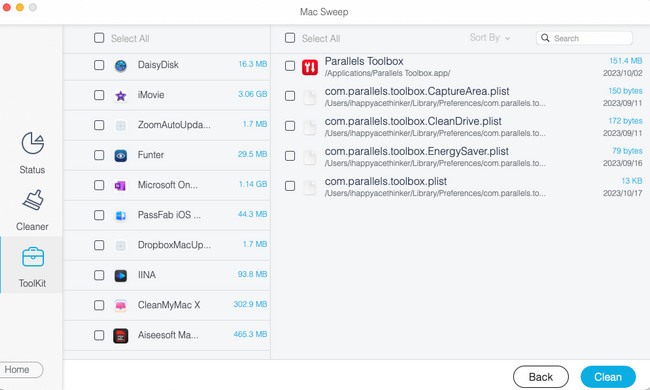Switch to the Status tab label
The image size is (650, 390).
click(32, 170)
